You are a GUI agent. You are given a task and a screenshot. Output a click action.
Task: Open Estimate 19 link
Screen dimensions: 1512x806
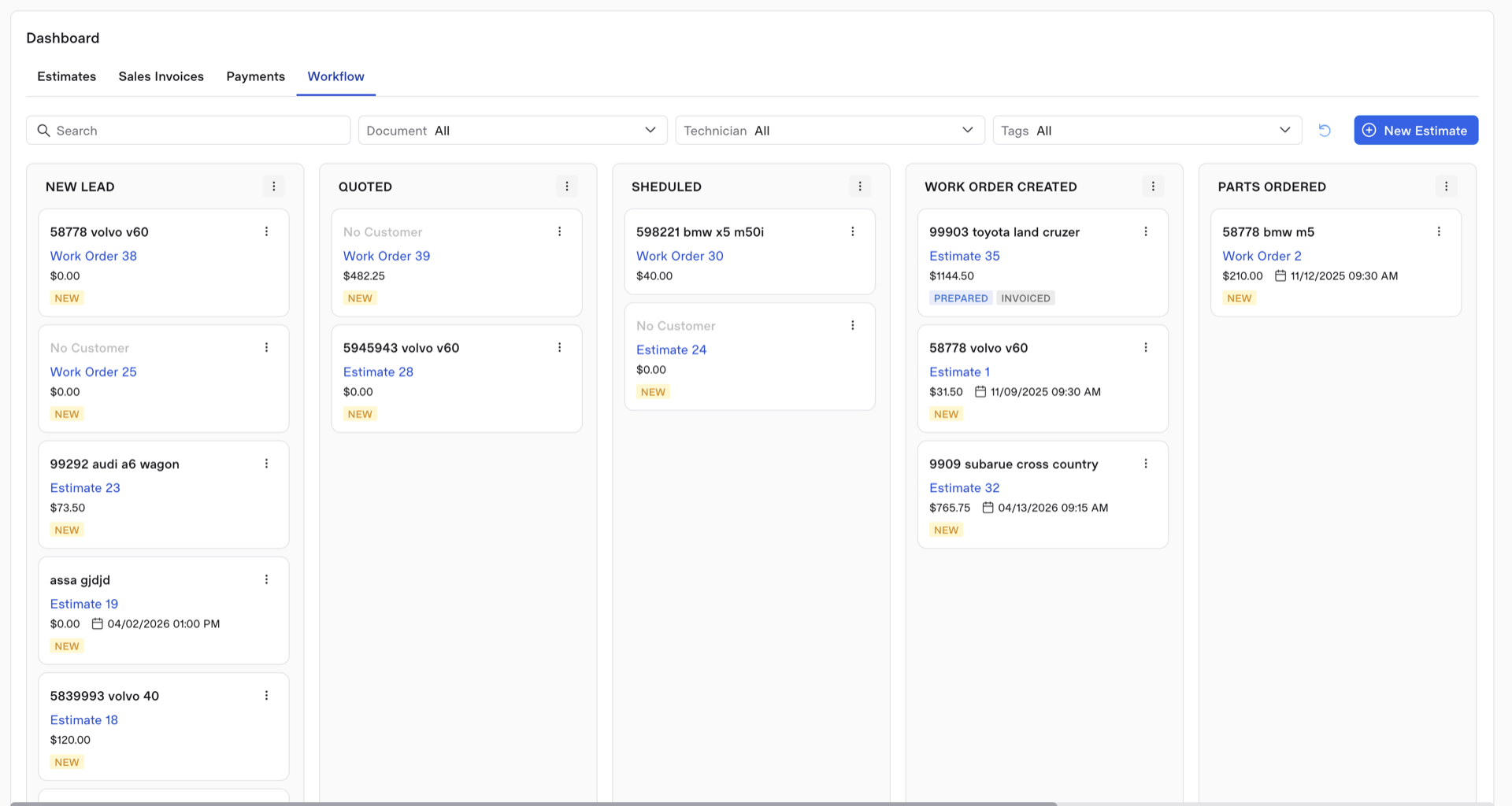pos(84,604)
